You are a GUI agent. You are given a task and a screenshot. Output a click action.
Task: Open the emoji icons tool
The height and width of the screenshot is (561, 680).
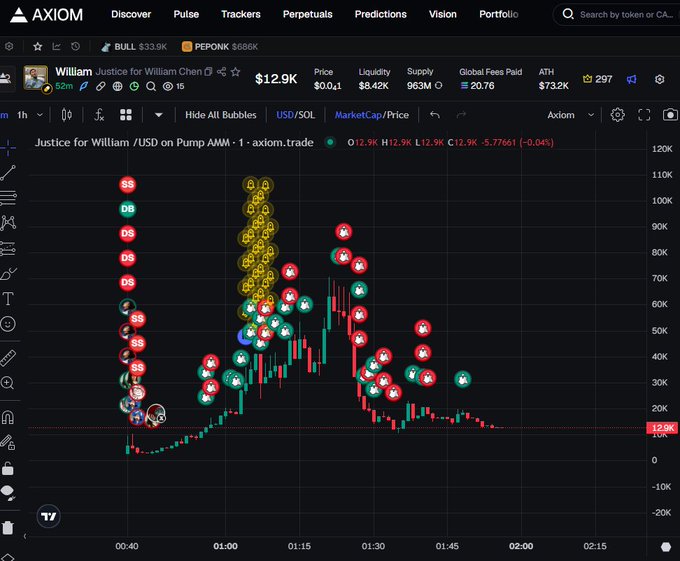click(x=8, y=324)
